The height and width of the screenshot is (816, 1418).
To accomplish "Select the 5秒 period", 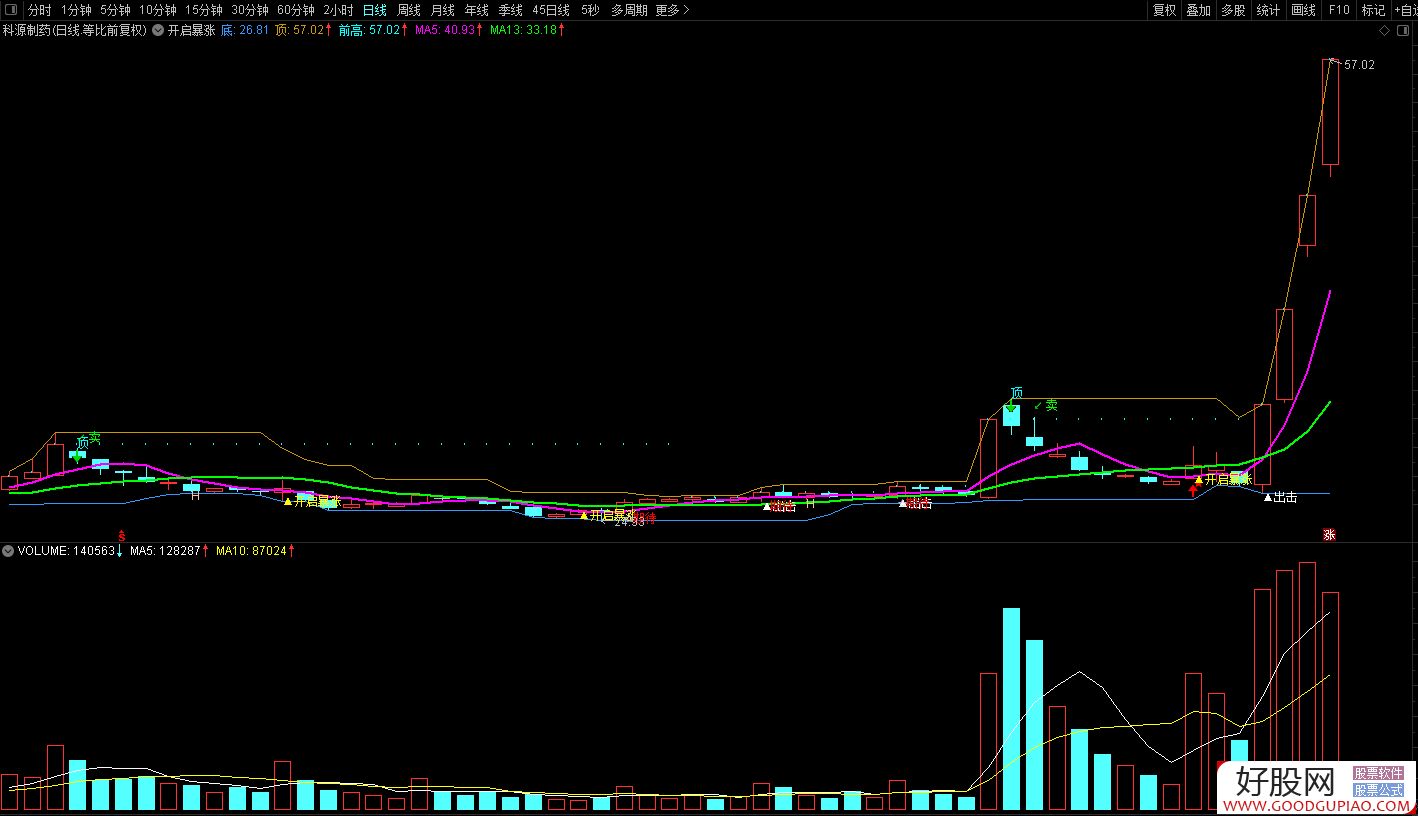I will [x=590, y=10].
